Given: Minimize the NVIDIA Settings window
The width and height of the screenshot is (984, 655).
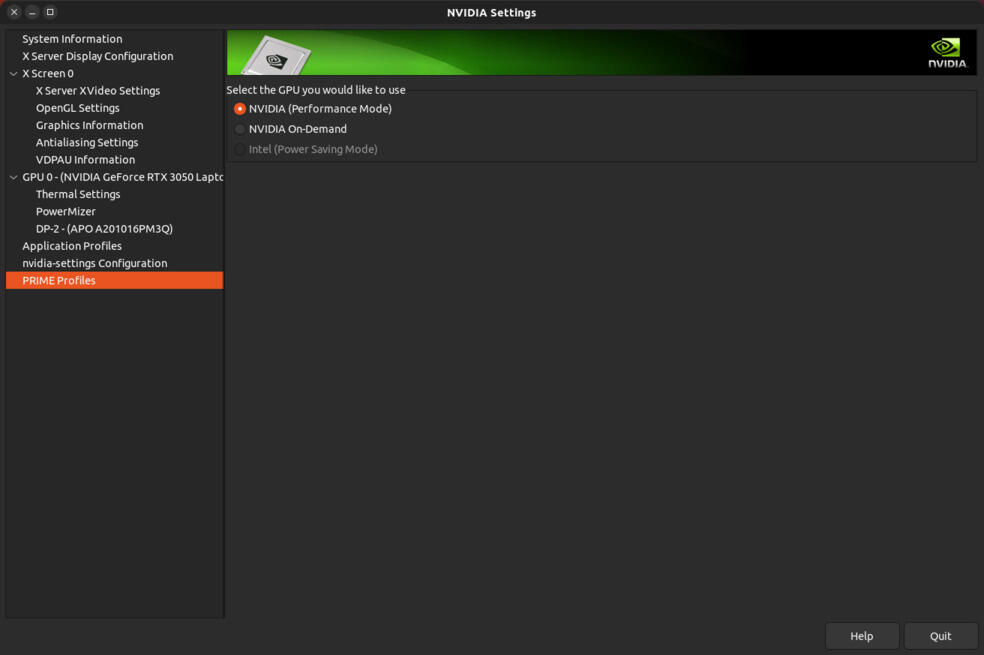Looking at the screenshot, I should pyautogui.click(x=32, y=12).
